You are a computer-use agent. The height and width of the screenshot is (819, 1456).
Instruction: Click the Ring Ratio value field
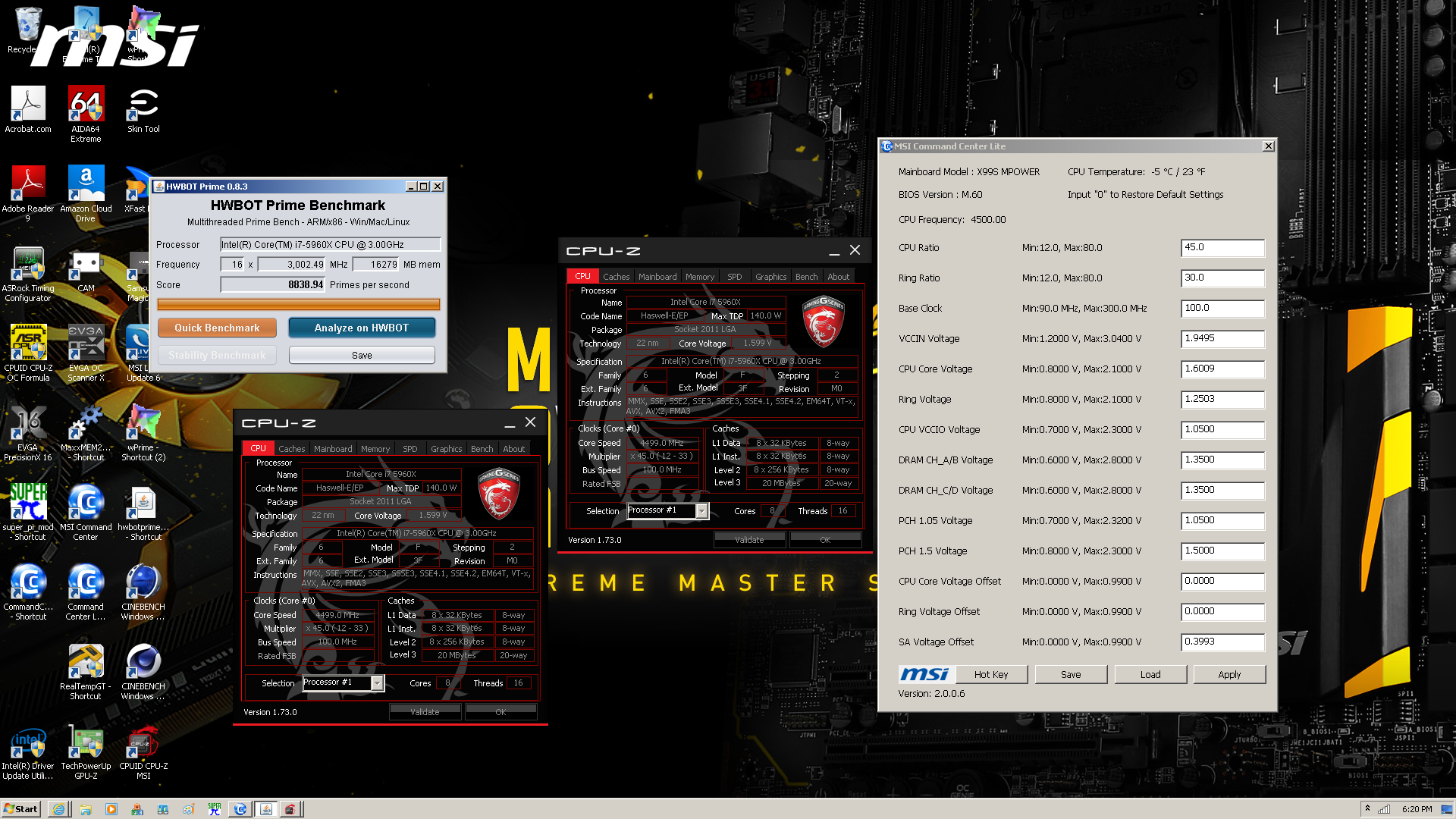(x=1222, y=278)
